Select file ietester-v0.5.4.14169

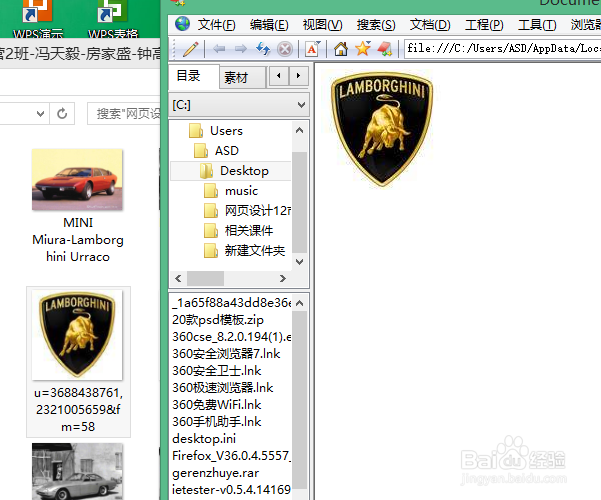[x=231, y=490]
